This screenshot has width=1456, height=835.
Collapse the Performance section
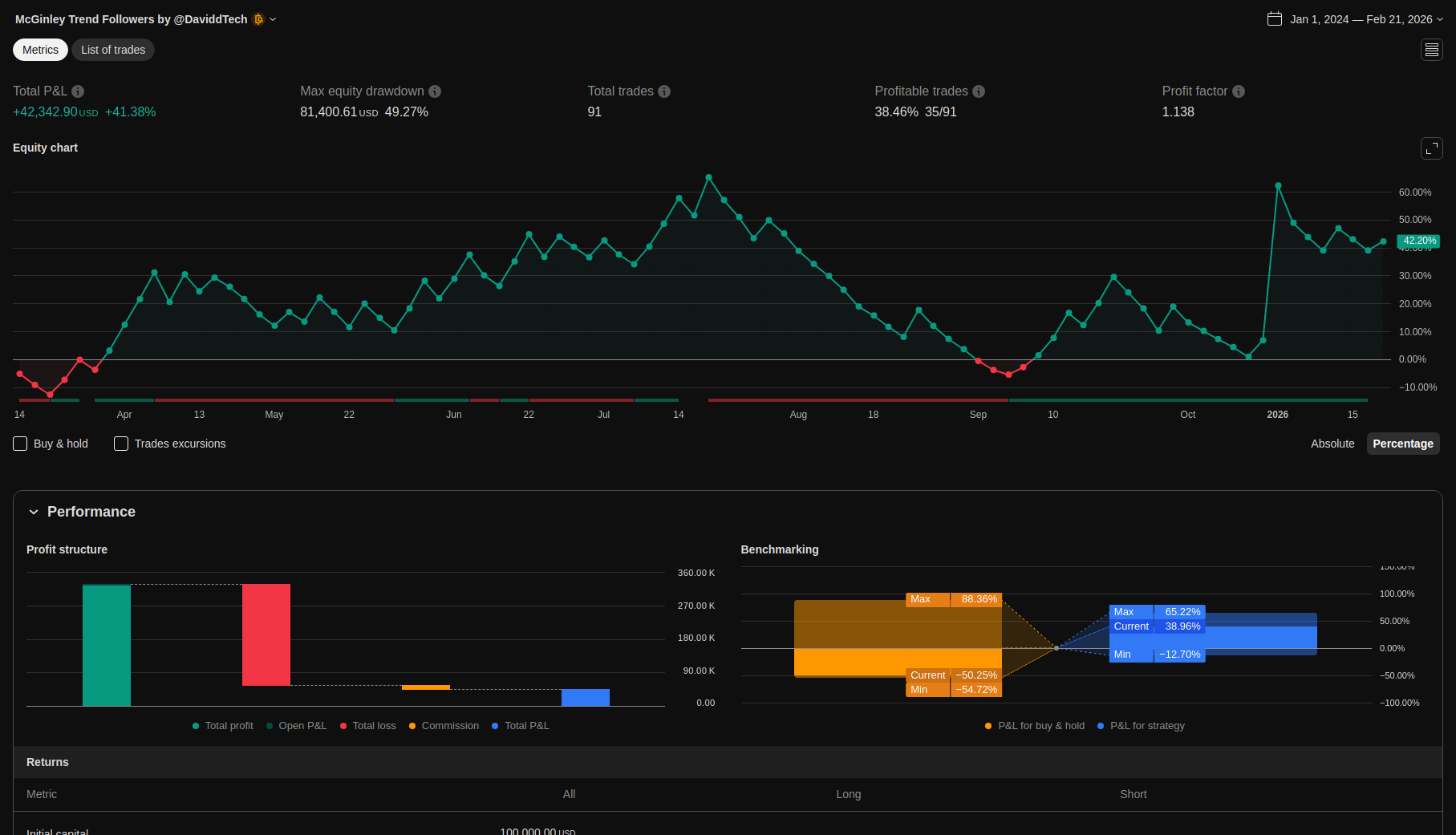click(x=34, y=512)
